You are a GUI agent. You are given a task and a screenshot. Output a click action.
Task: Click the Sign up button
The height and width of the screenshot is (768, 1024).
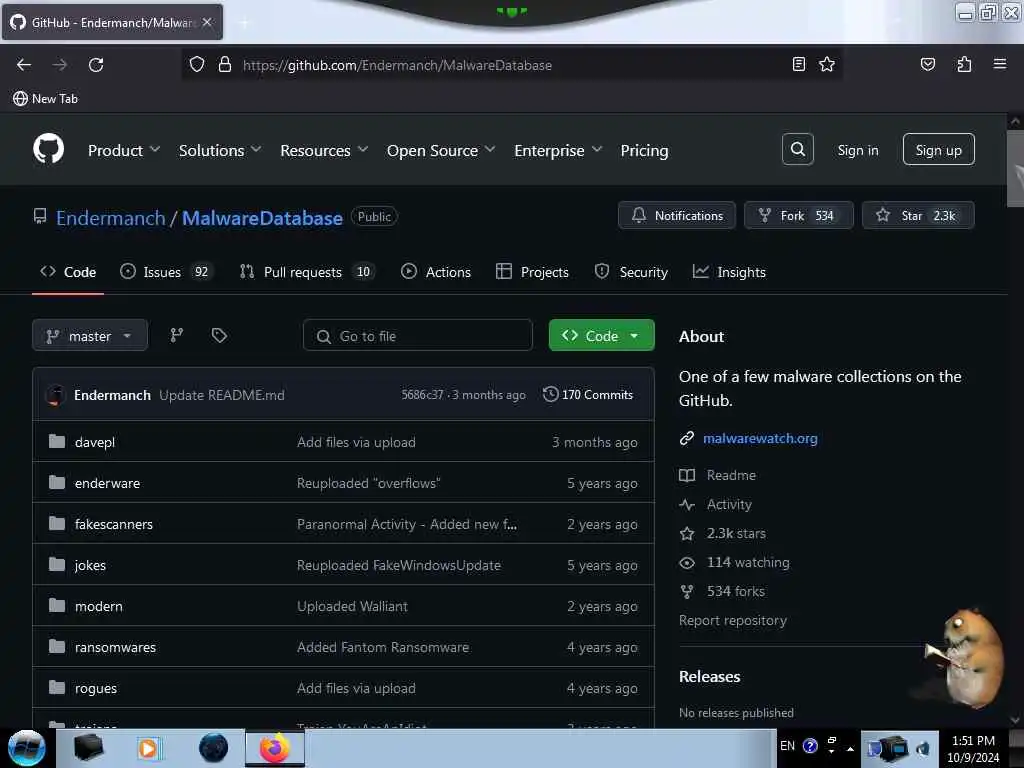(938, 150)
